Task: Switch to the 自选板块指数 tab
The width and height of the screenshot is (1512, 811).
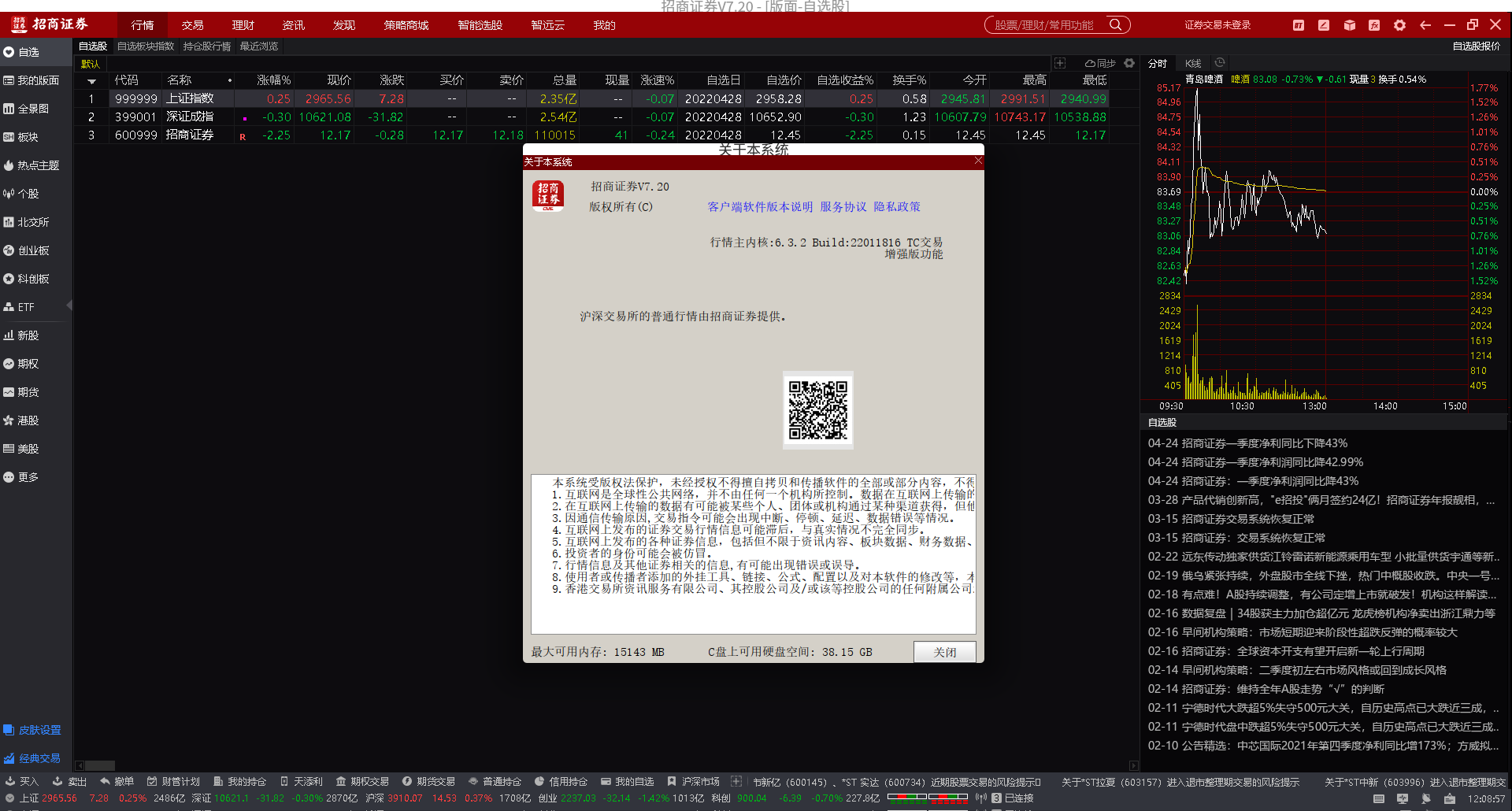Action: (x=144, y=46)
